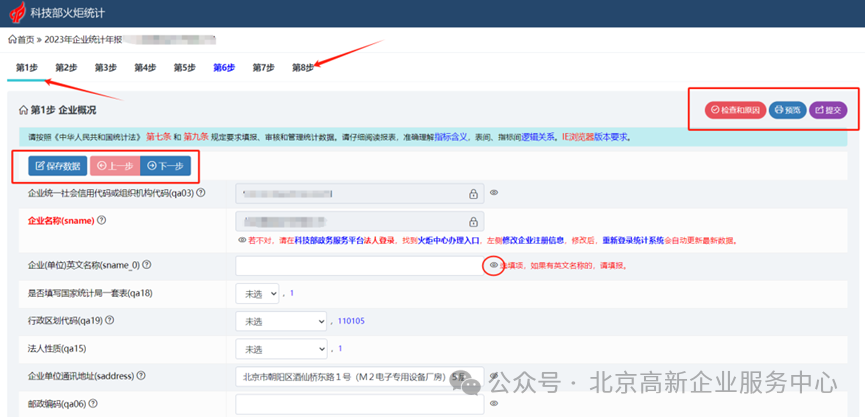Expand the qa18 国家统计局一套表 dropdown
Screen dimensions: 865x417
pos(257,294)
